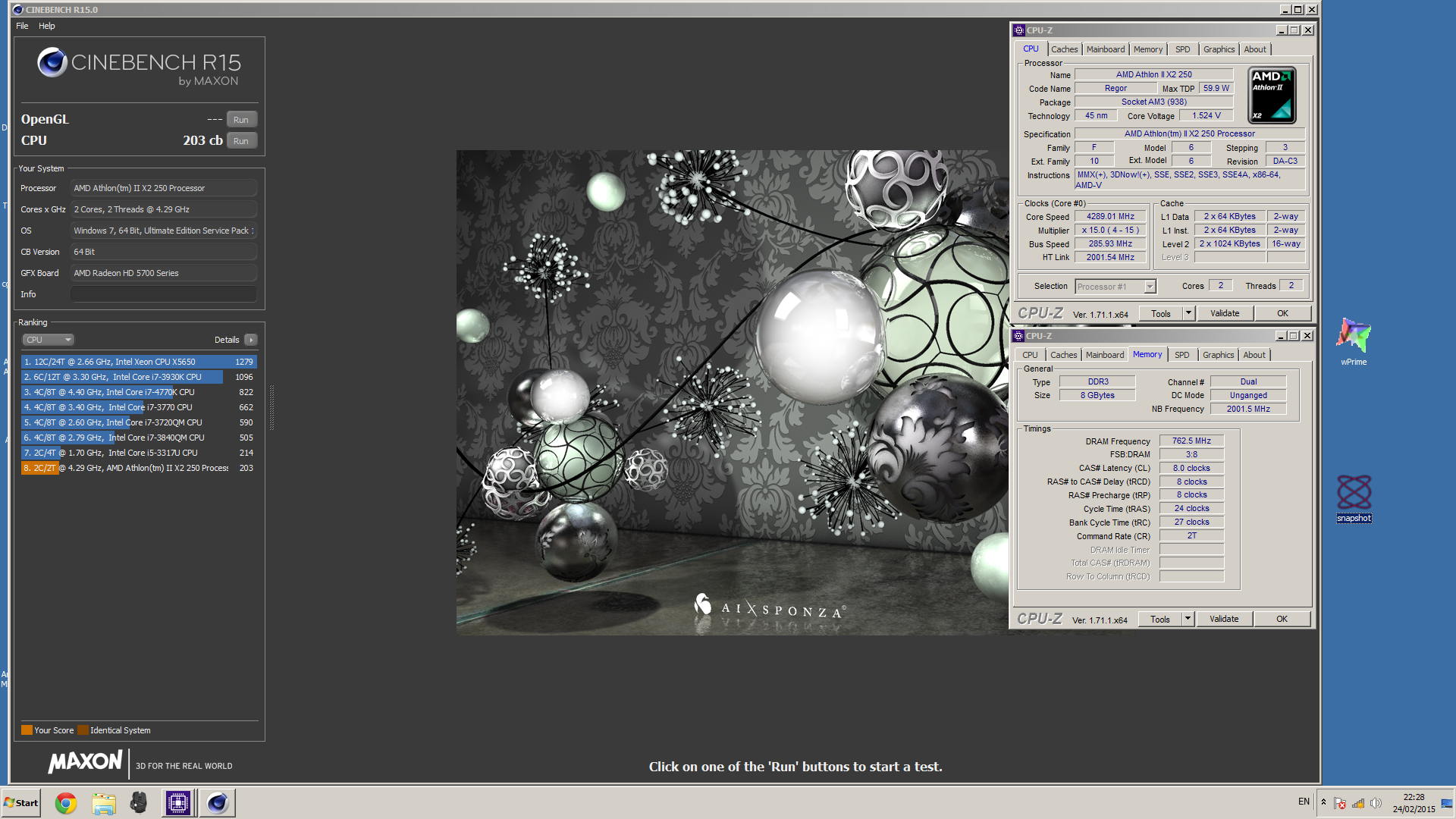Viewport: 1456px width, 819px height.
Task: Click the CPU score 203 cb value
Action: point(202,141)
